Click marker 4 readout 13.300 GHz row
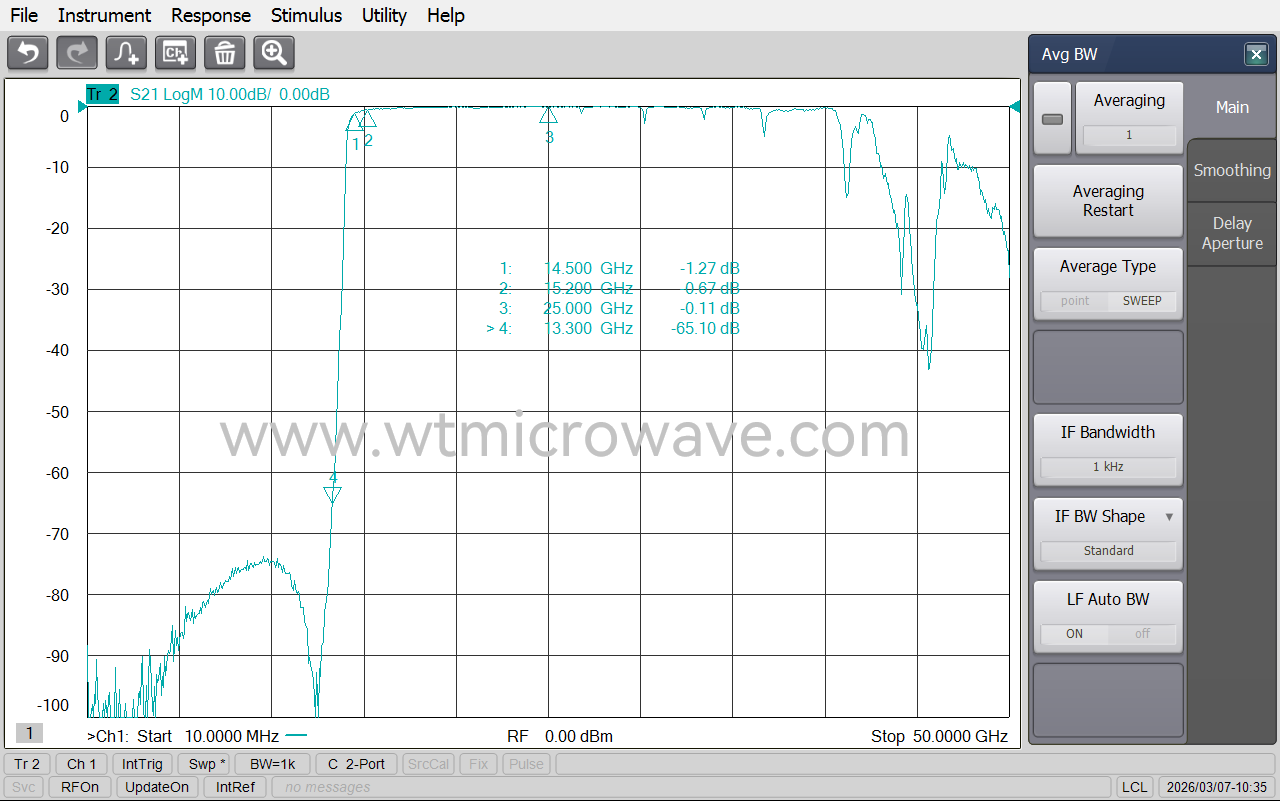This screenshot has height=801, width=1280. pos(614,328)
